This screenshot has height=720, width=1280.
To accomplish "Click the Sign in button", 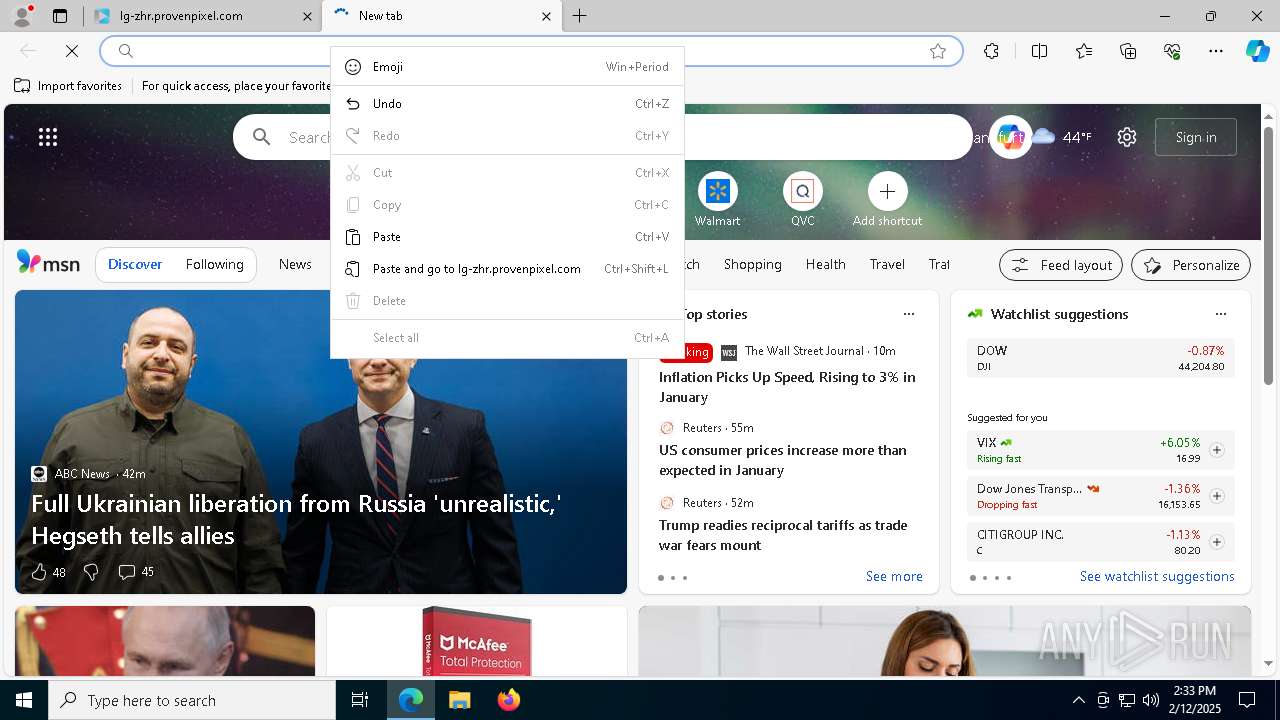I will click(x=1196, y=137).
